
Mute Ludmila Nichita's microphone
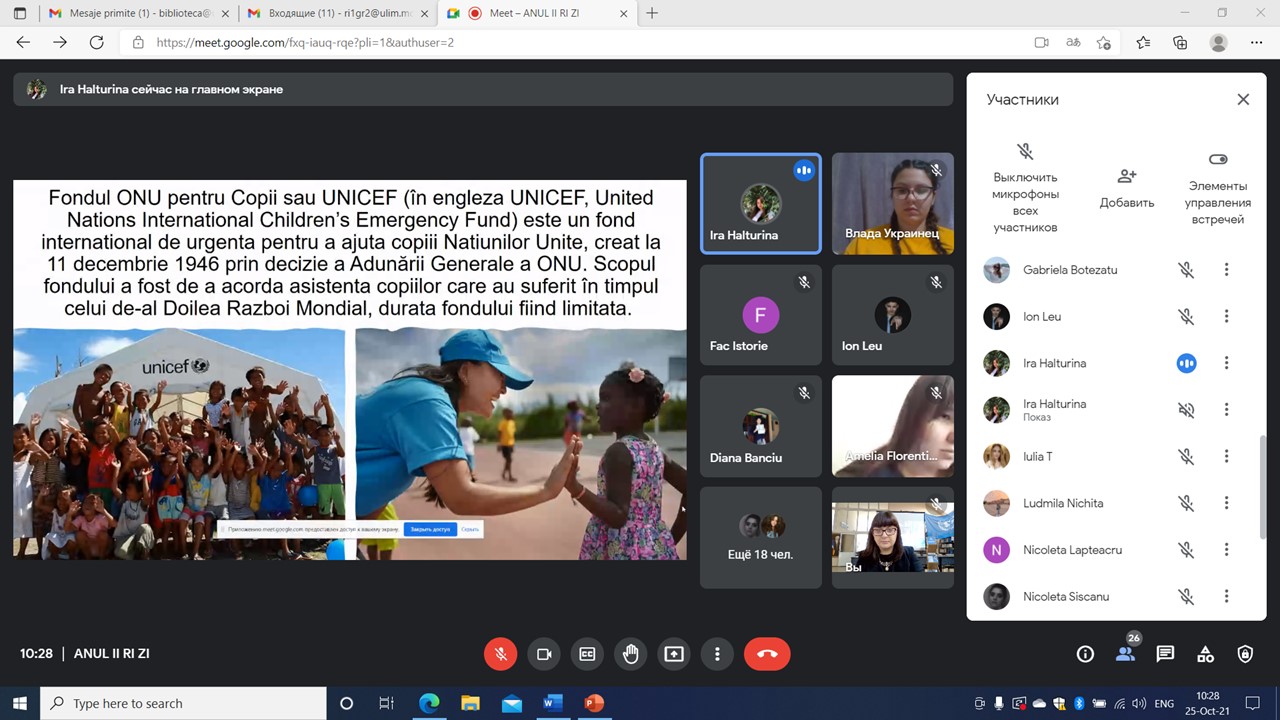[x=1186, y=503]
